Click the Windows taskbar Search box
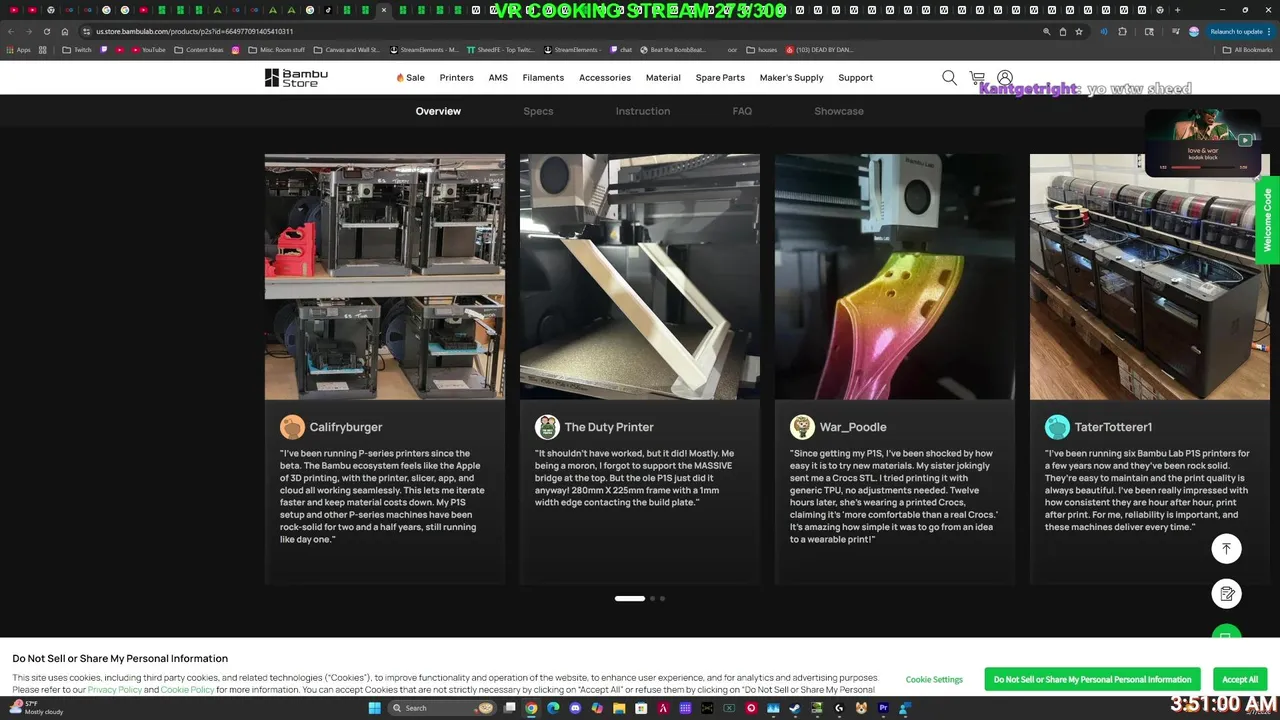 tap(442, 708)
